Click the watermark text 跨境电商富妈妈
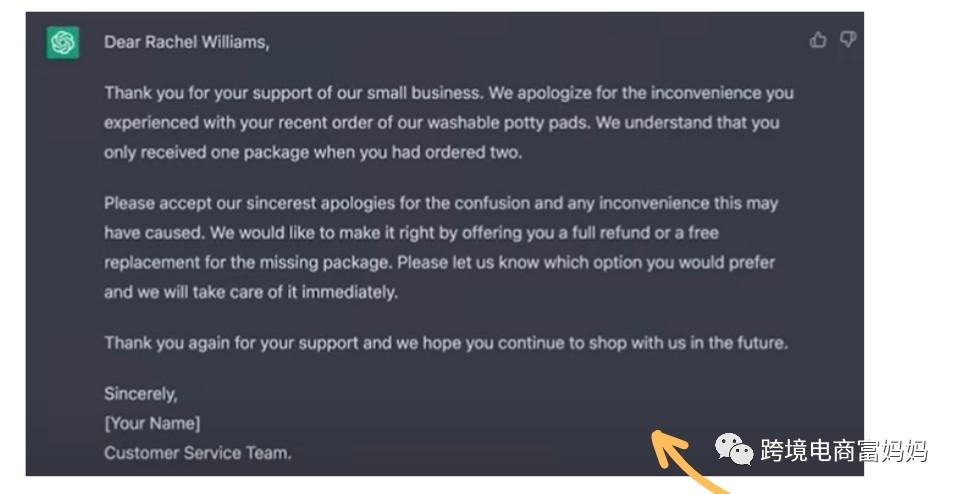This screenshot has width=960, height=494. (844, 451)
